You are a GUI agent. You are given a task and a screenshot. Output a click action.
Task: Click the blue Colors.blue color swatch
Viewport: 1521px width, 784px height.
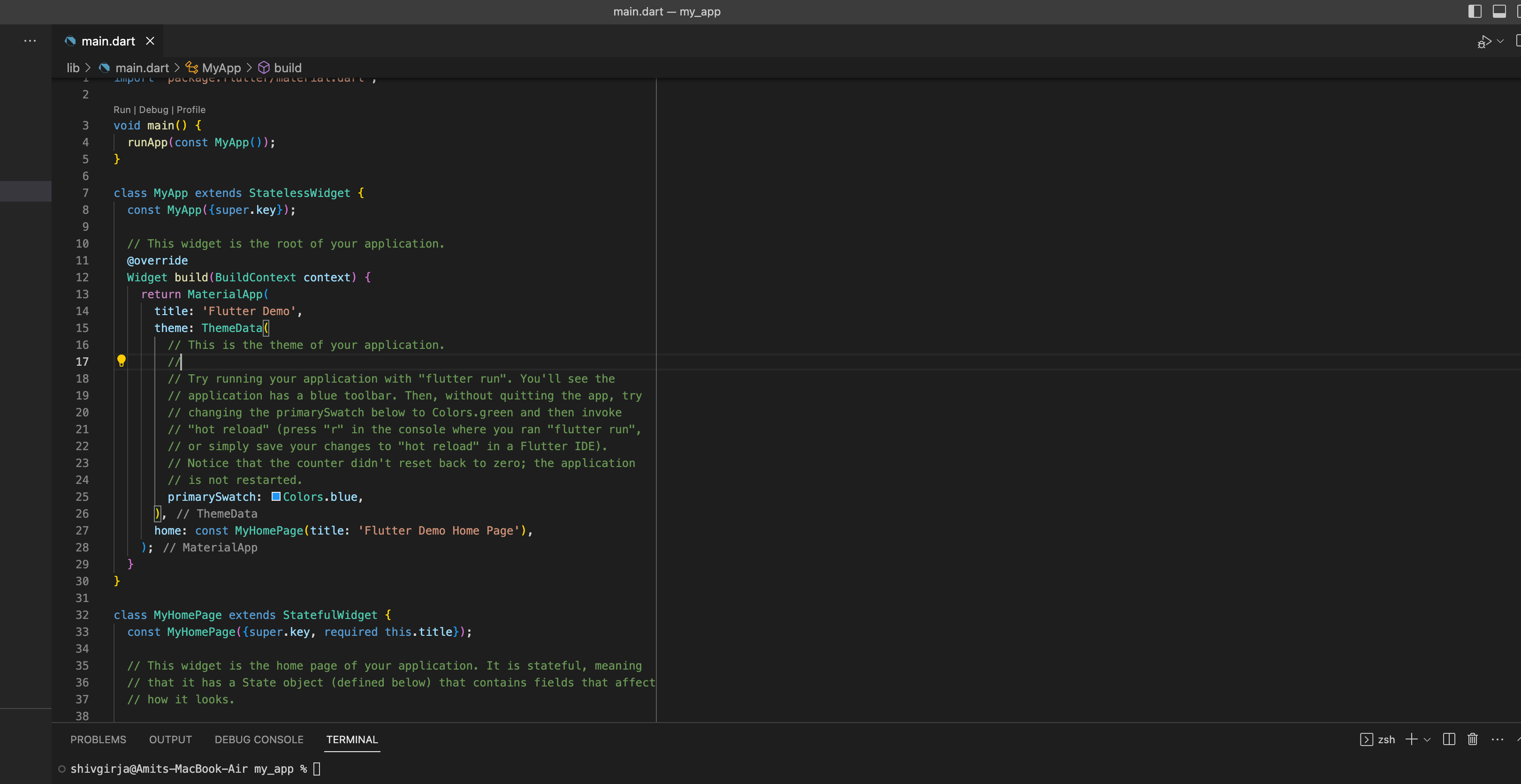click(276, 496)
